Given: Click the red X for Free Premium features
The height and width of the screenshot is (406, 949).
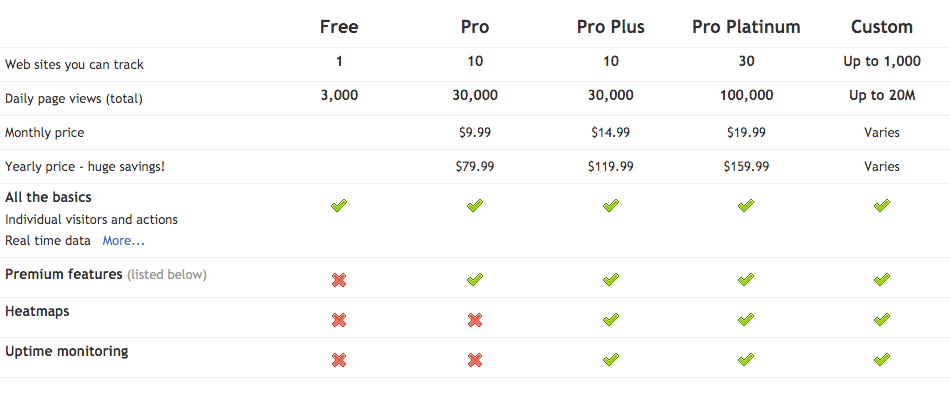Looking at the screenshot, I should coord(339,280).
